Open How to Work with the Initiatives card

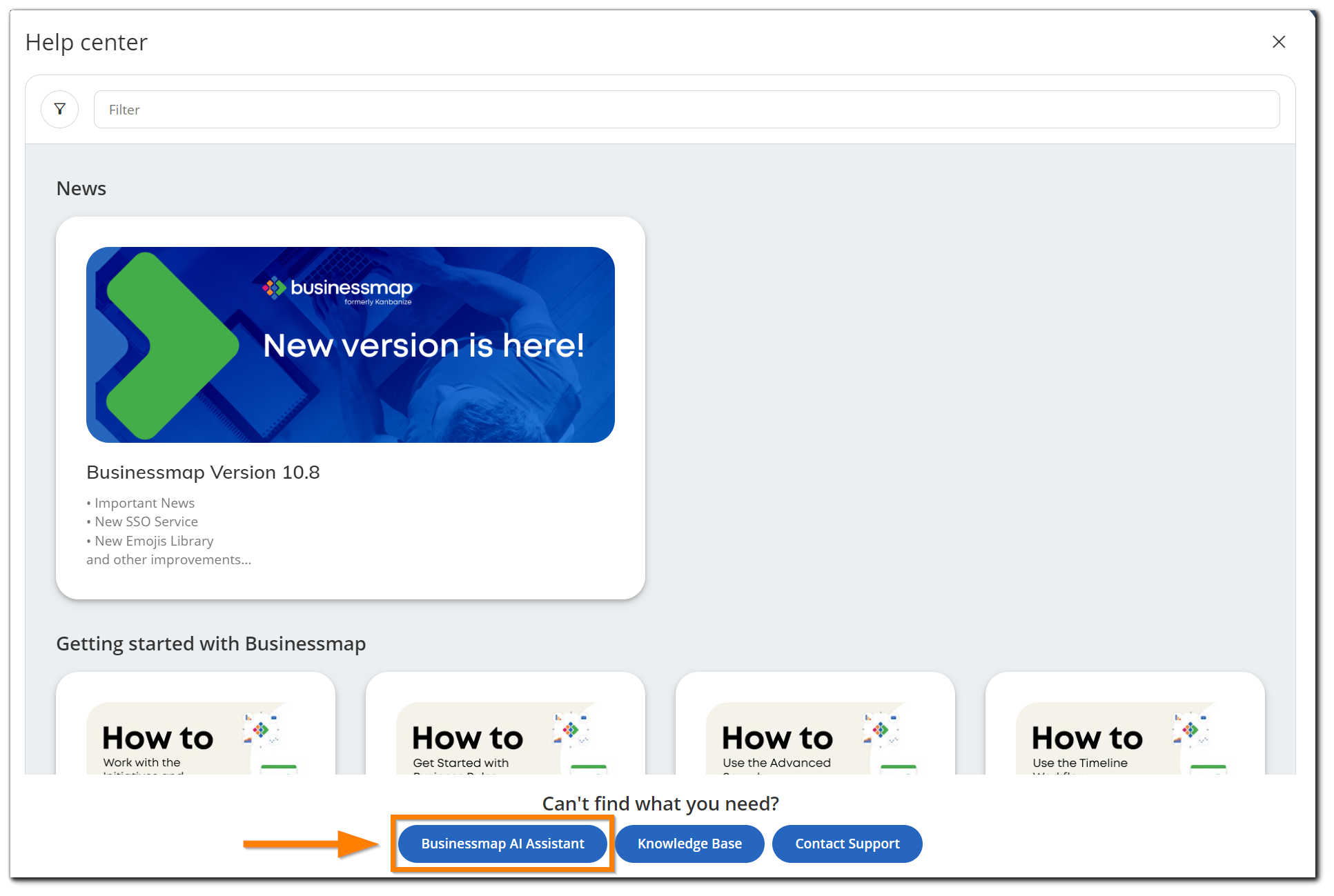(195, 724)
